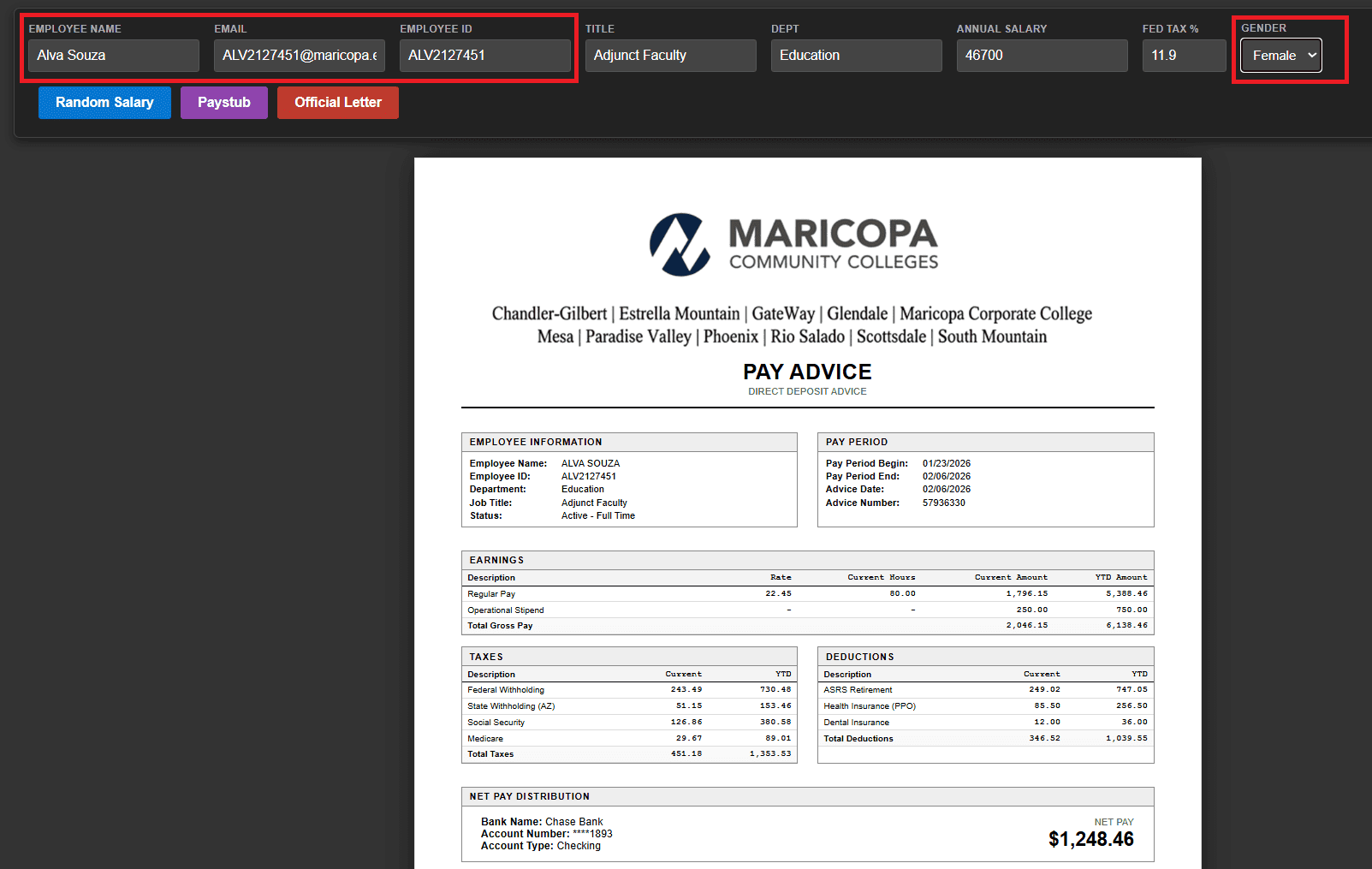Screen dimensions: 1372x869
Task: Click the net pay amount $1,248.46
Action: click(1090, 839)
